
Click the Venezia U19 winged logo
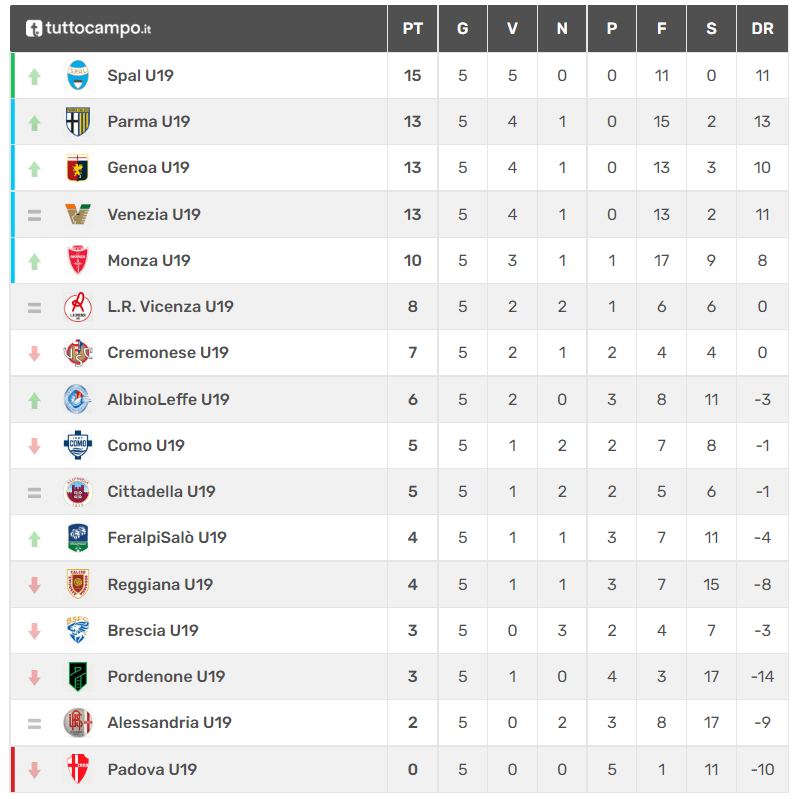[78, 214]
